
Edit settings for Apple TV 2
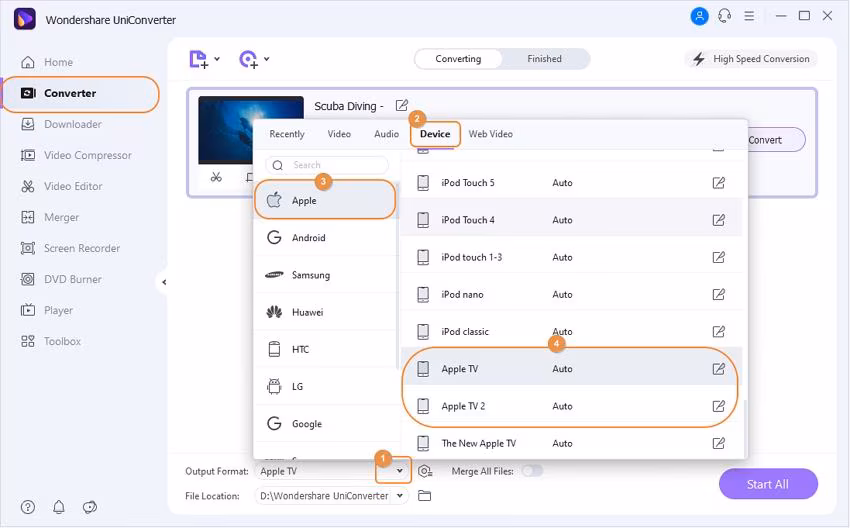click(718, 406)
